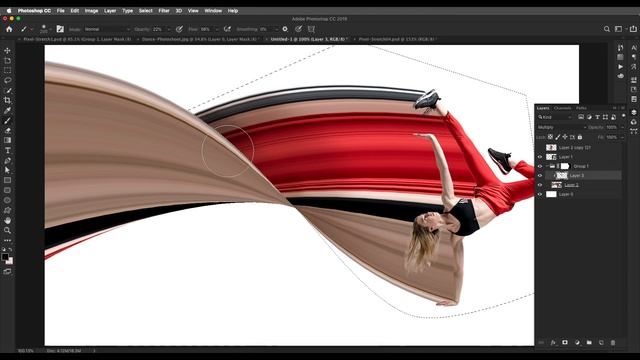Click the search icon in the options bar
640x360 pixels.
607,29
